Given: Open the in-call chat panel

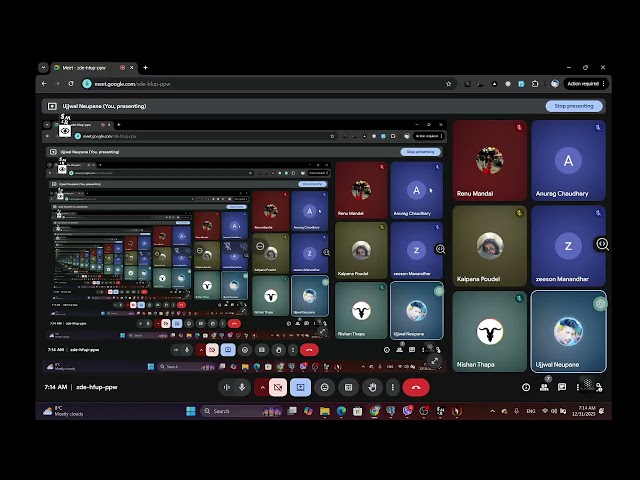Looking at the screenshot, I should coord(562,387).
